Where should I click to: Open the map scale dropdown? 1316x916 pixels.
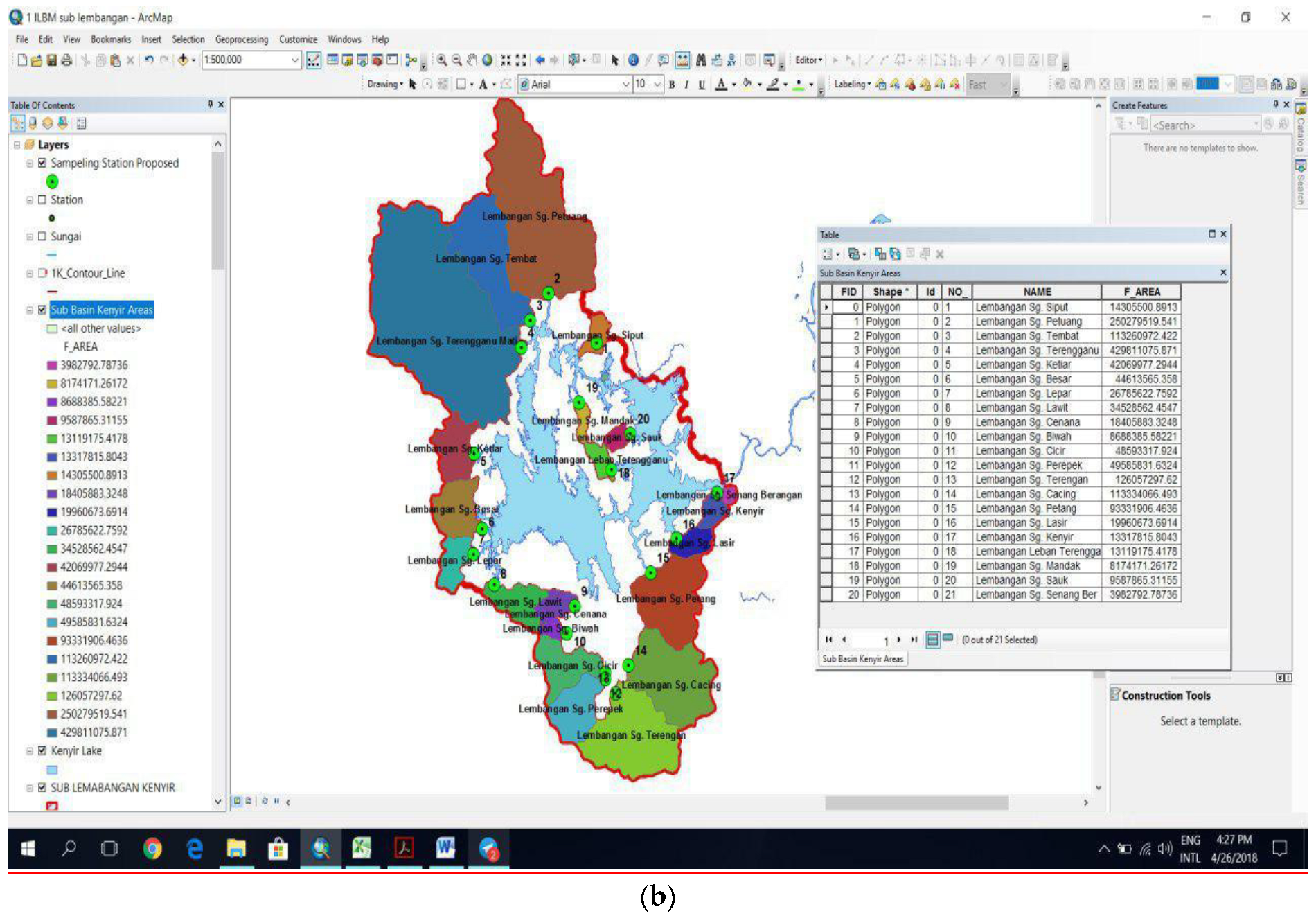pyautogui.click(x=295, y=60)
